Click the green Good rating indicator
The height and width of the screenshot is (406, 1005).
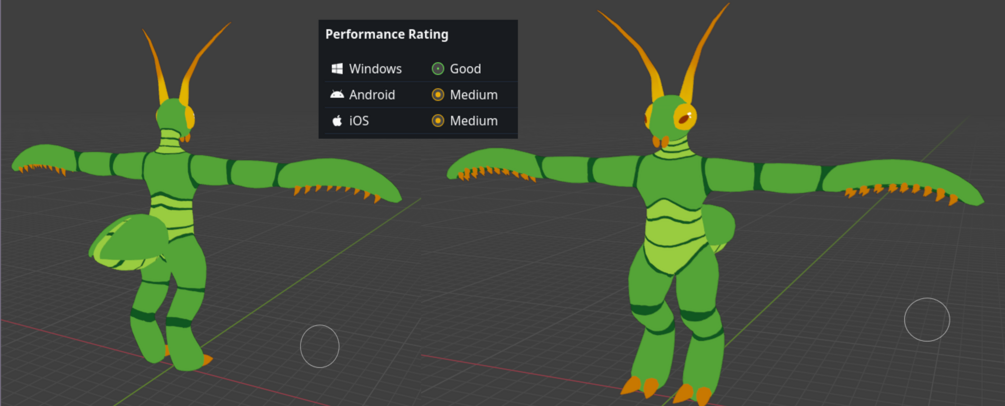438,69
